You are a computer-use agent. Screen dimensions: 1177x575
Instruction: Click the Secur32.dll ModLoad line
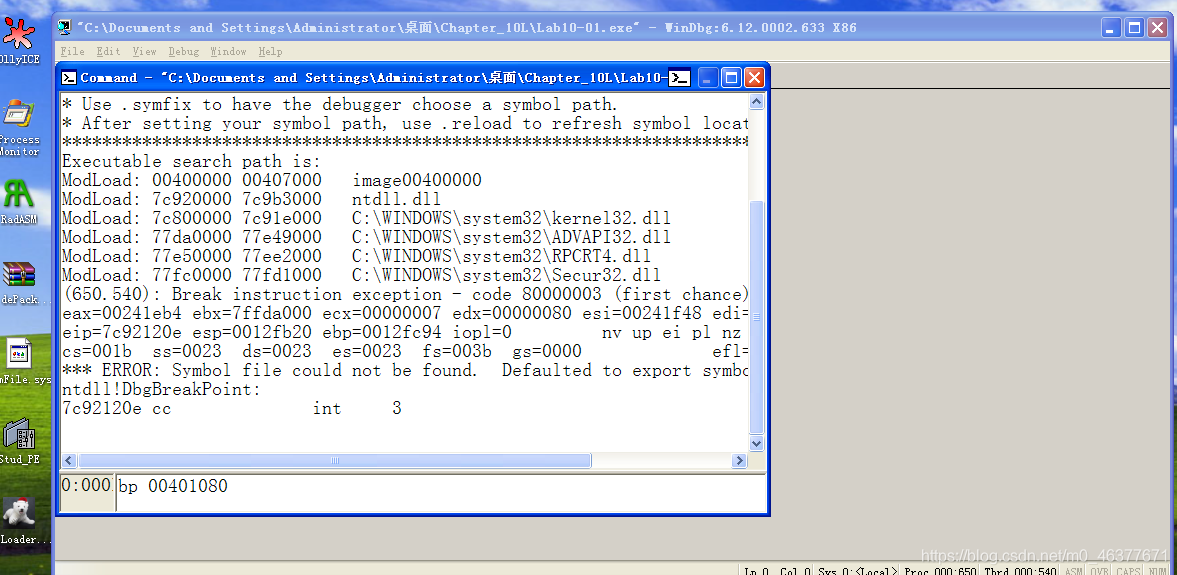(x=362, y=275)
